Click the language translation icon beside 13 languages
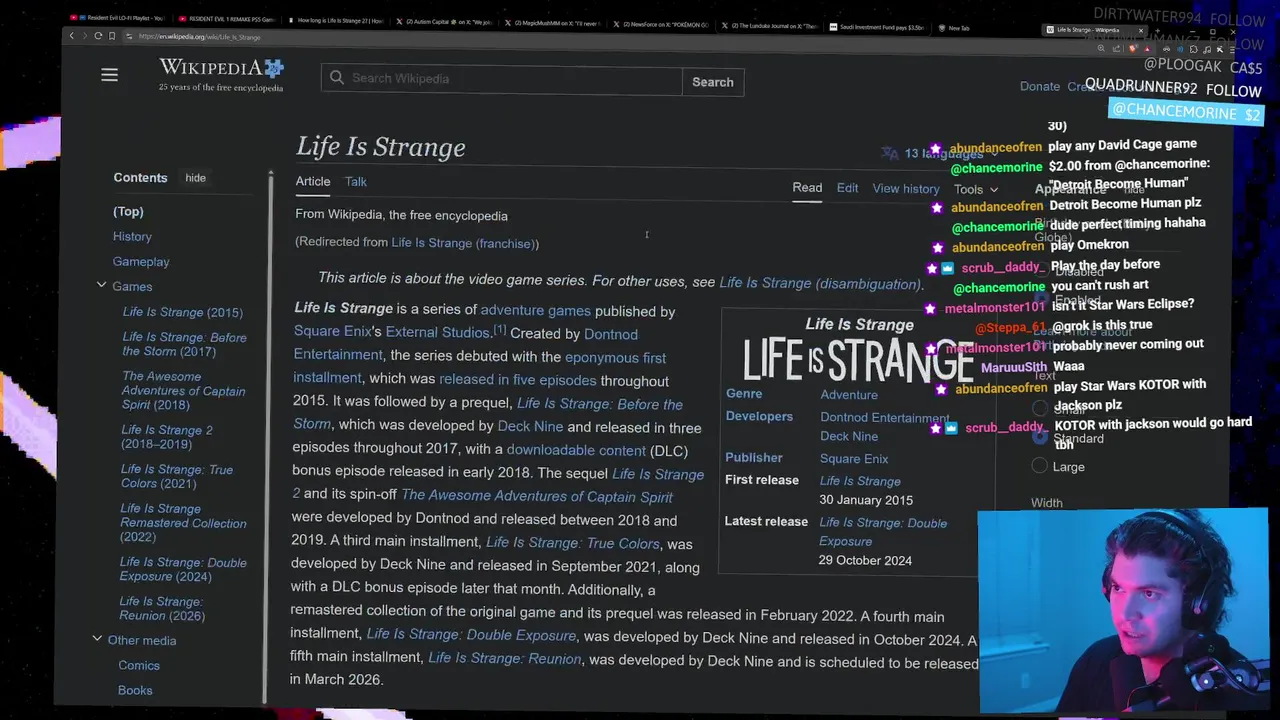The height and width of the screenshot is (720, 1280). (x=889, y=153)
